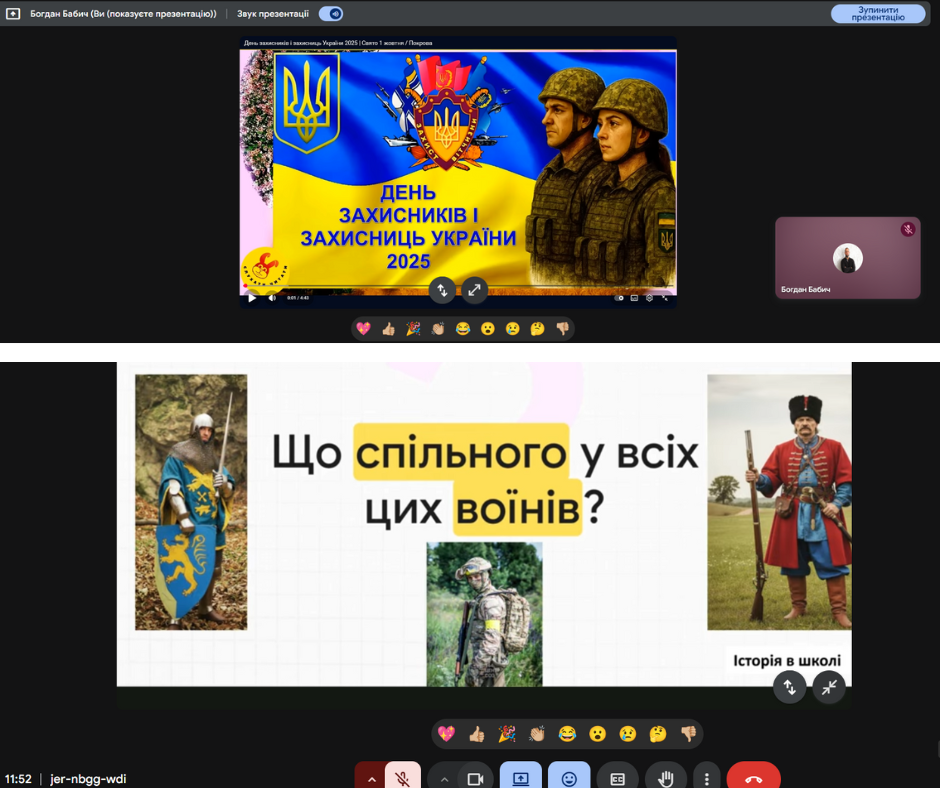Click 'Зупинити презентацію' button
Image resolution: width=940 pixels, height=788 pixels.
click(877, 14)
